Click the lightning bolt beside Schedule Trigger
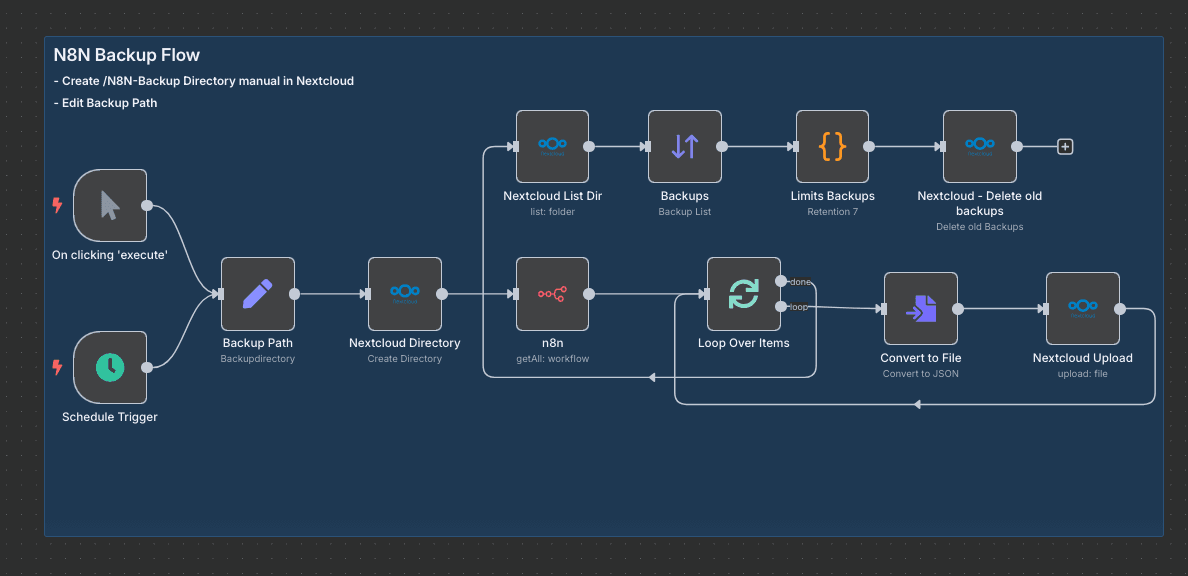 [x=57, y=368]
